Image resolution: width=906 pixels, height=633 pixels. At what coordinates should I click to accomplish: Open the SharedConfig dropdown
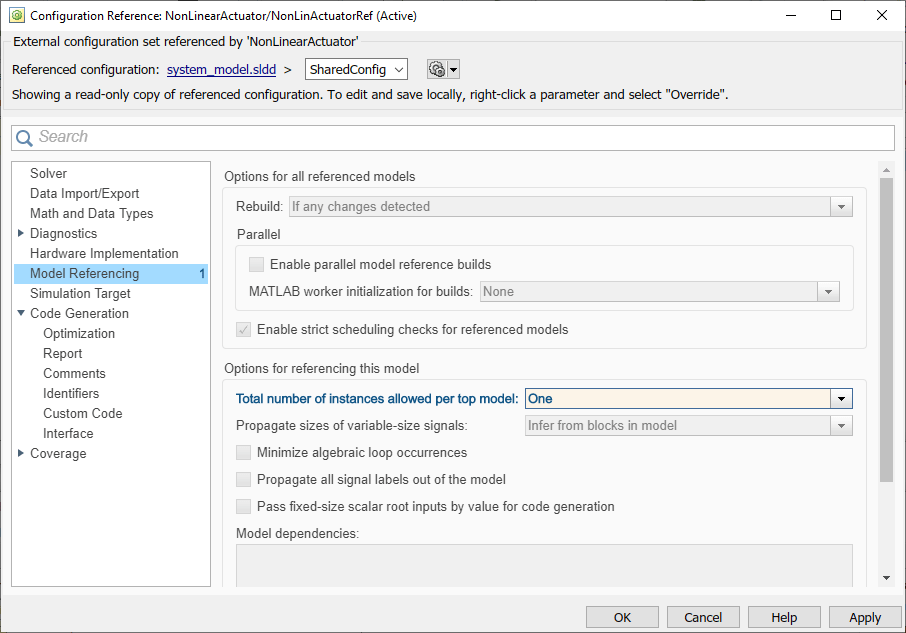point(356,69)
